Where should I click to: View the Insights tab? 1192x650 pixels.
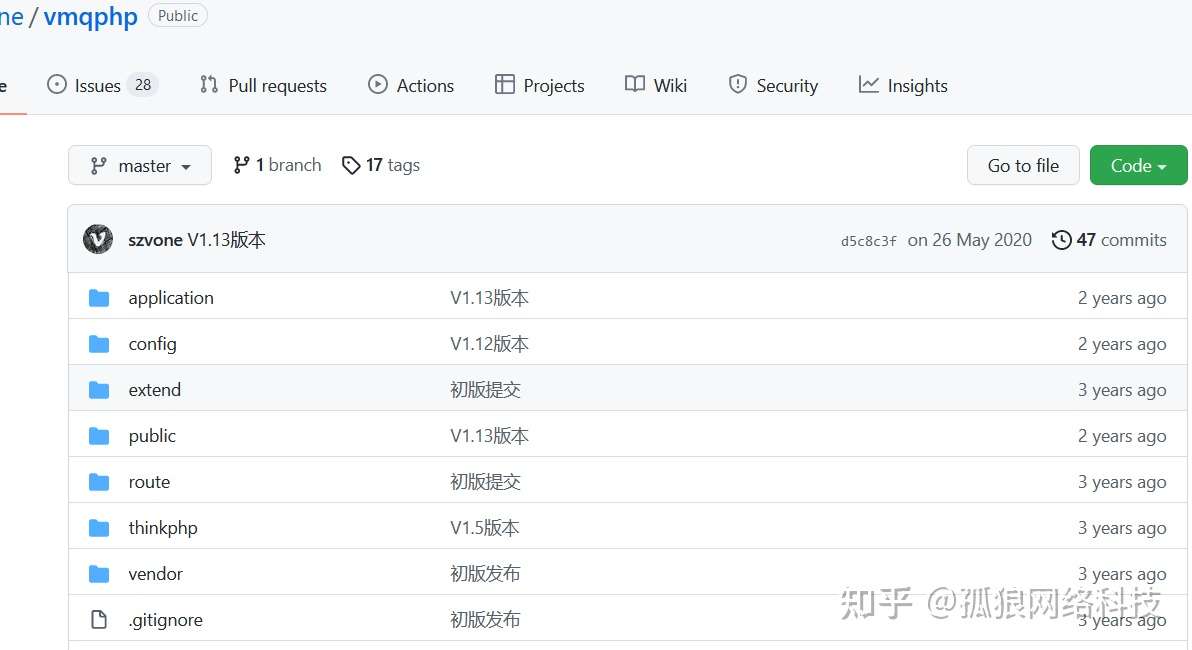click(902, 85)
